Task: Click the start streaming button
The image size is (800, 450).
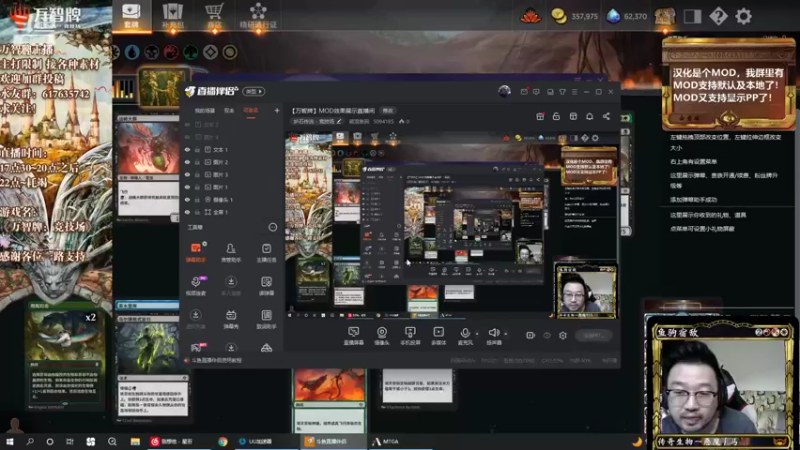Action: click(593, 335)
